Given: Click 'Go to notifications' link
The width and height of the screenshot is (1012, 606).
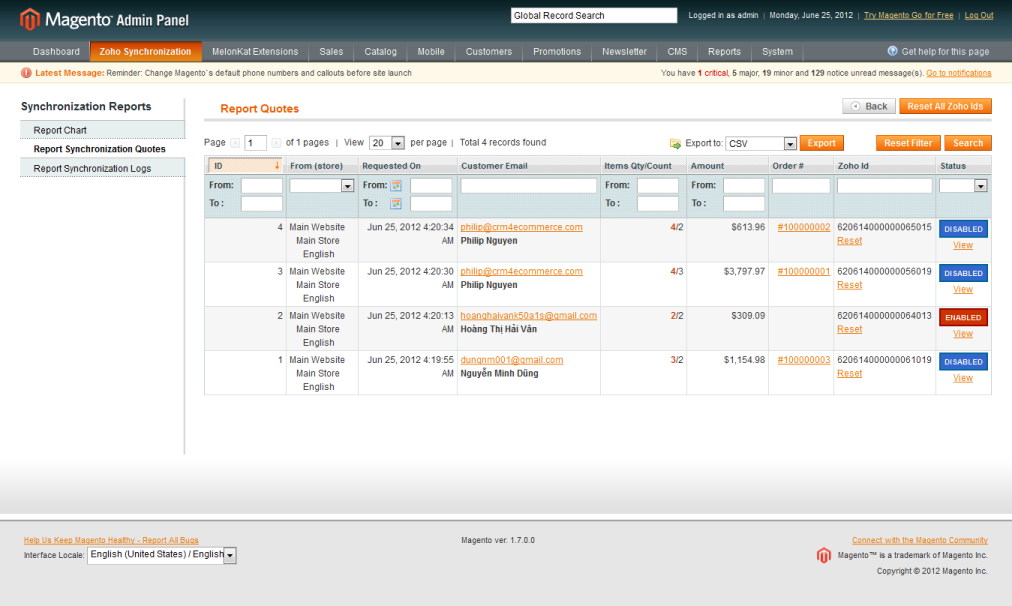Looking at the screenshot, I should tap(958, 74).
